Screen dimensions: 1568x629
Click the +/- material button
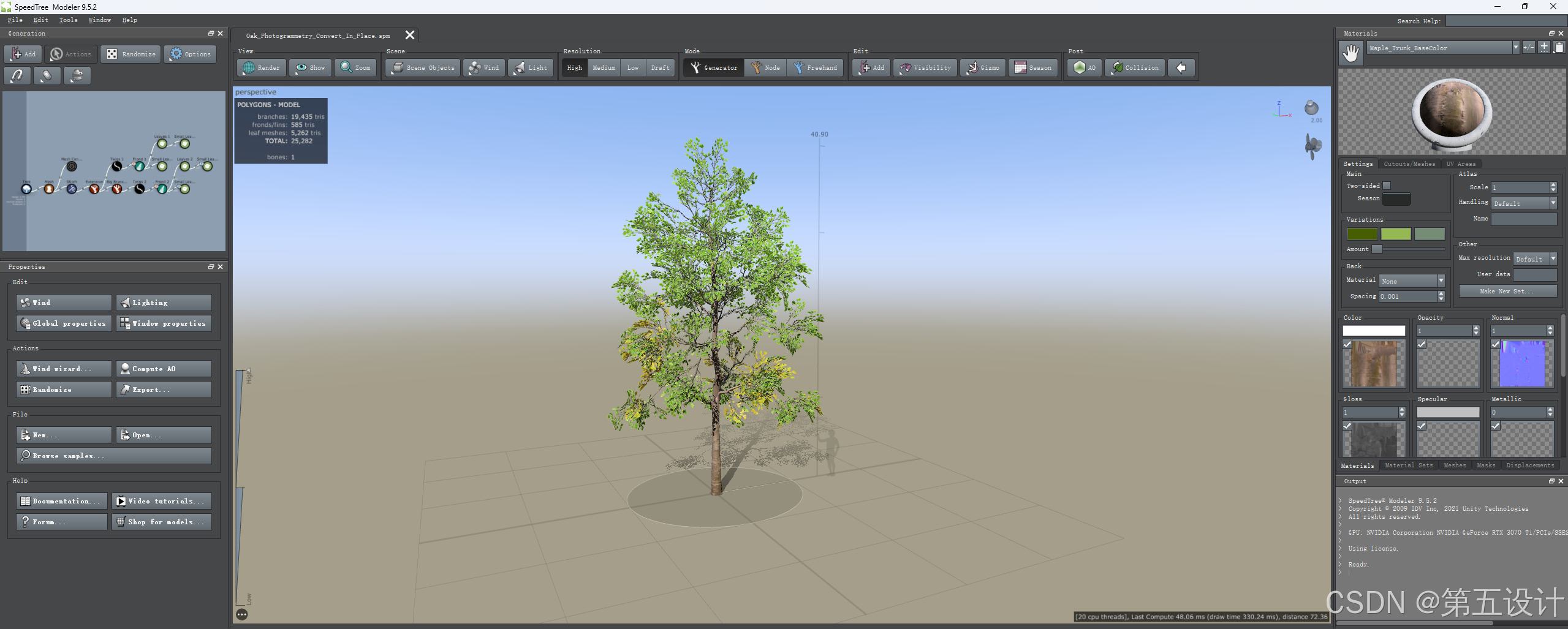point(1529,47)
